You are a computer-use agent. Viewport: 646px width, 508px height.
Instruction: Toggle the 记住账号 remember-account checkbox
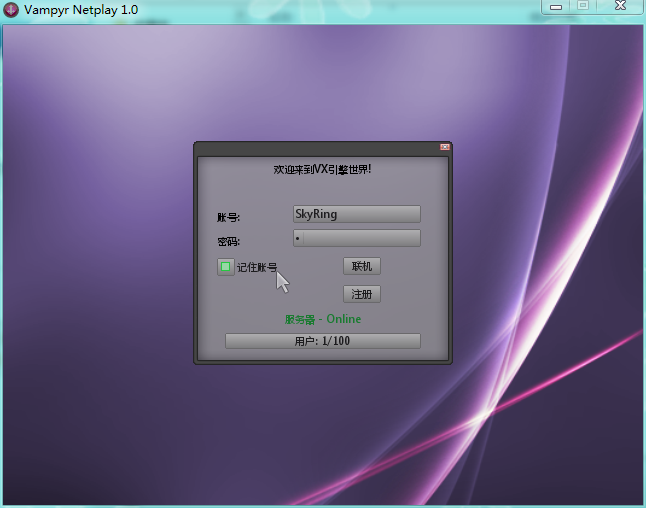225,267
